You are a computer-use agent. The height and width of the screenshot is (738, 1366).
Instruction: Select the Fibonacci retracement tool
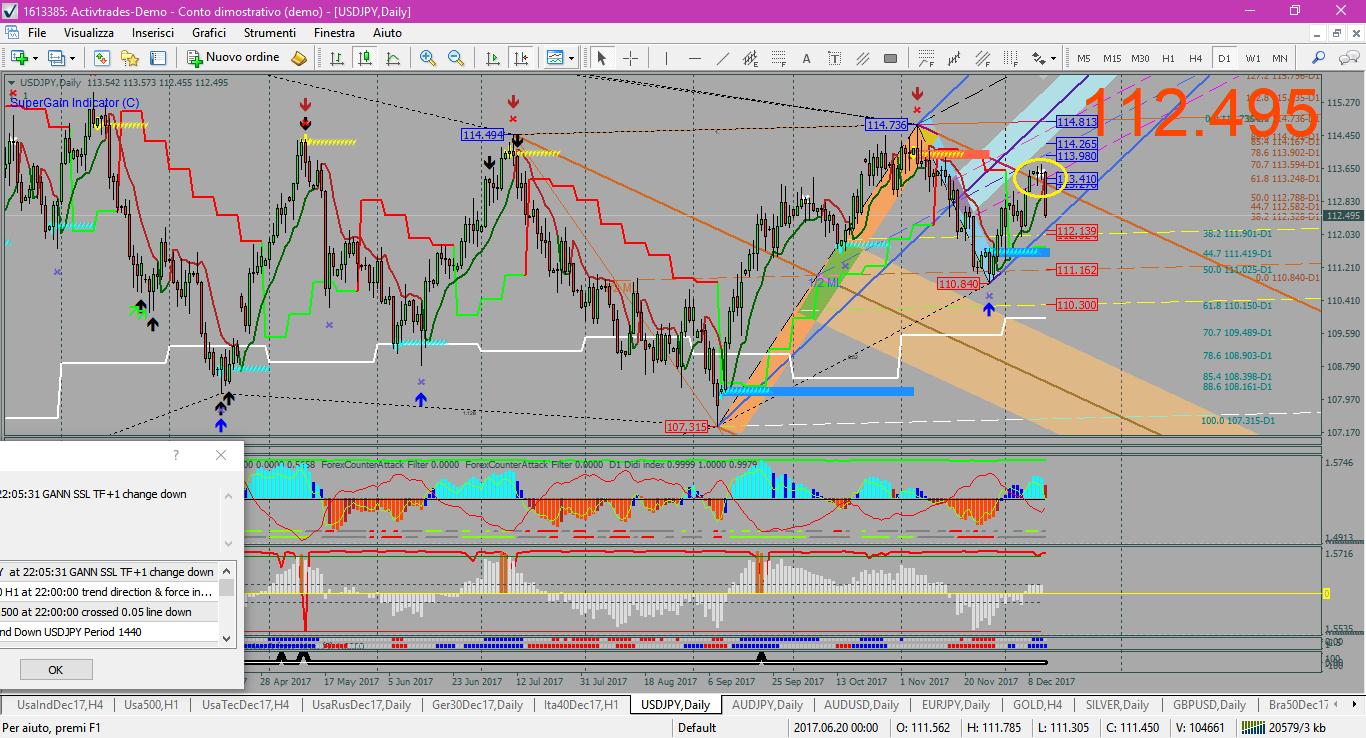778,58
